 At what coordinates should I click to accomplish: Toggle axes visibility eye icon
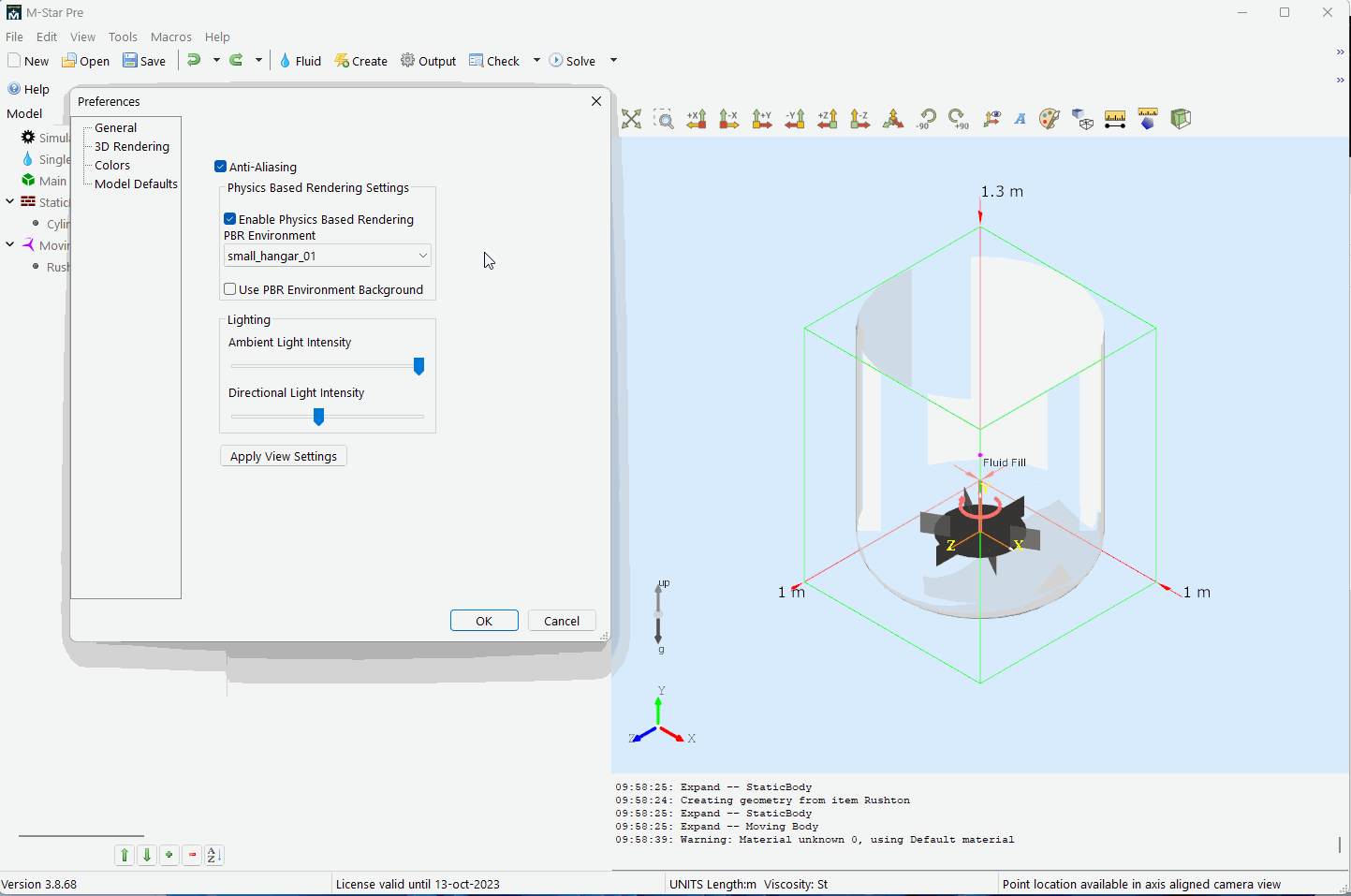click(x=991, y=119)
